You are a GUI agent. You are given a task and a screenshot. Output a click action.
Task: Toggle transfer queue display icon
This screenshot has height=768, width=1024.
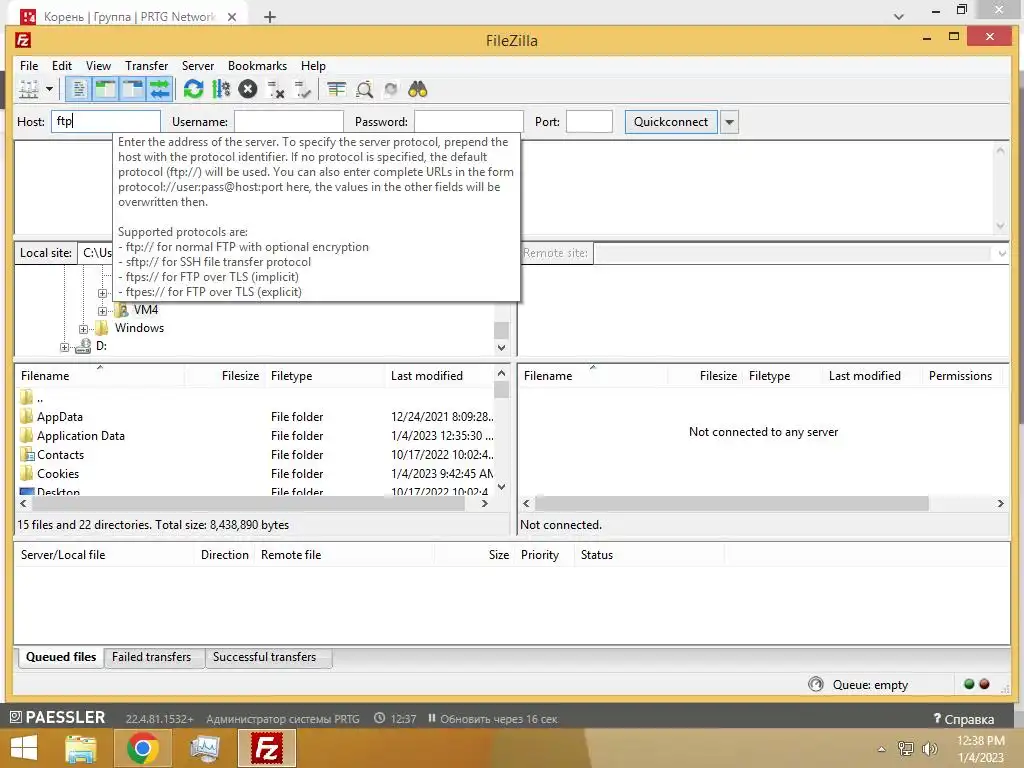click(159, 89)
